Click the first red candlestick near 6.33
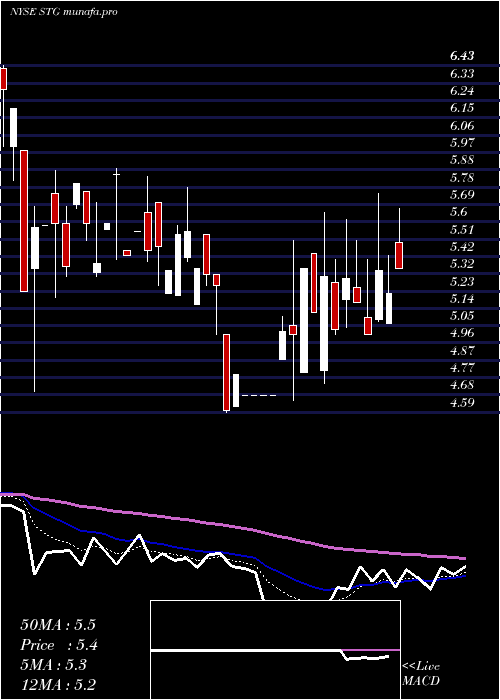Screen dimensions: 500x700 pyautogui.click(x=4, y=79)
